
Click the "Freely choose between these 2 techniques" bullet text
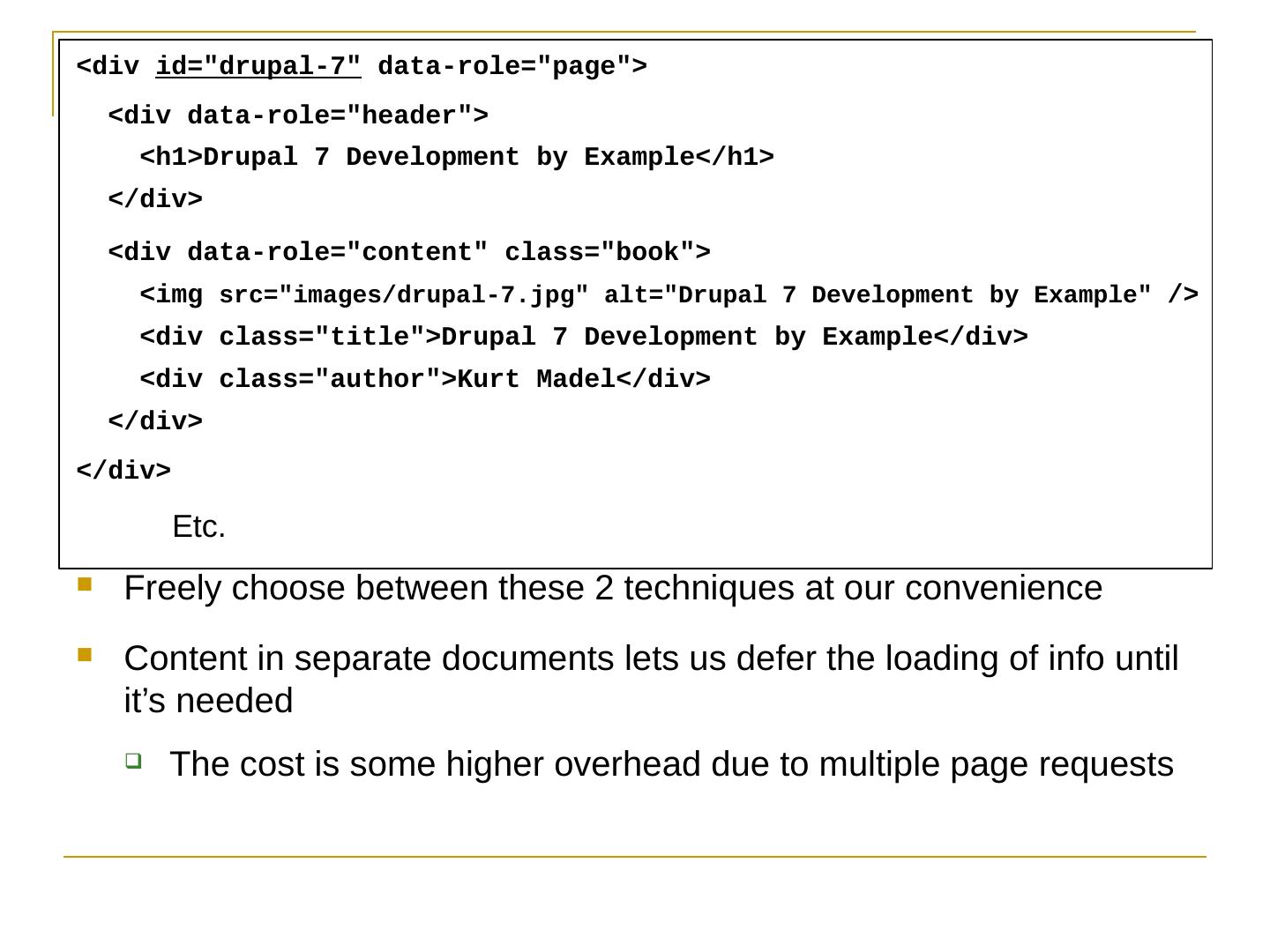click(x=613, y=588)
